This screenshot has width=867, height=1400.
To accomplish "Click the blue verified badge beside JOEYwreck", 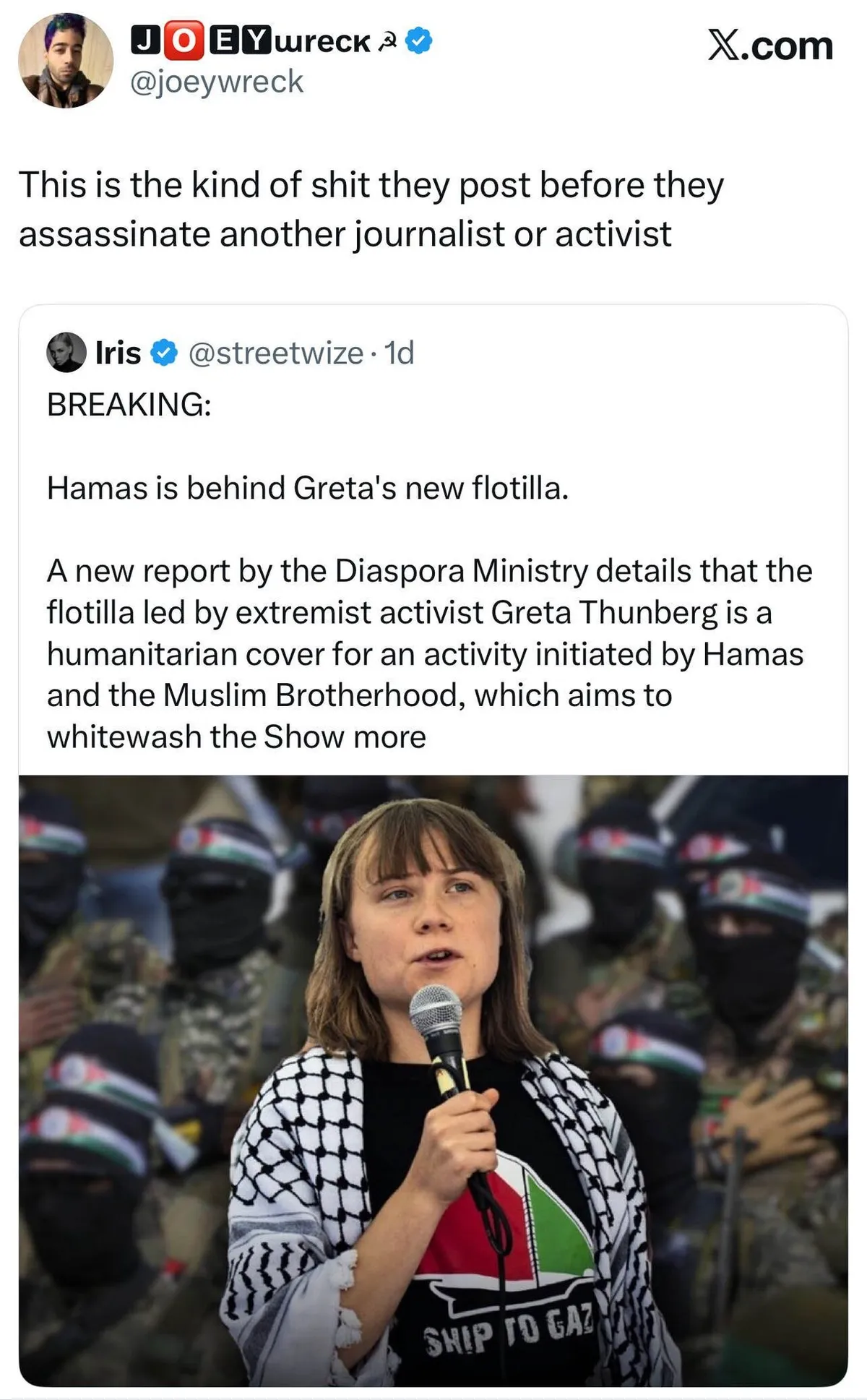I will (x=419, y=40).
